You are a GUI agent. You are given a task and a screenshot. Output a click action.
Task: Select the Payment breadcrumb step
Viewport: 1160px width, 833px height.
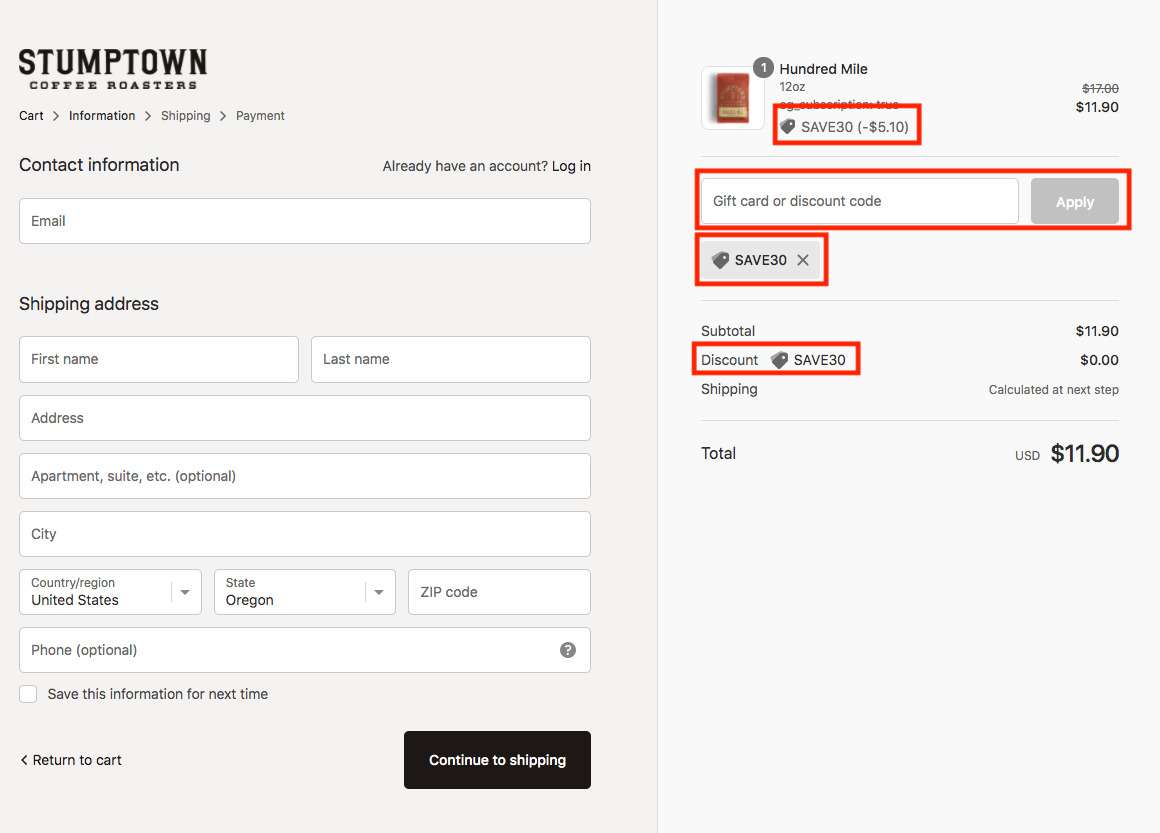pyautogui.click(x=260, y=115)
